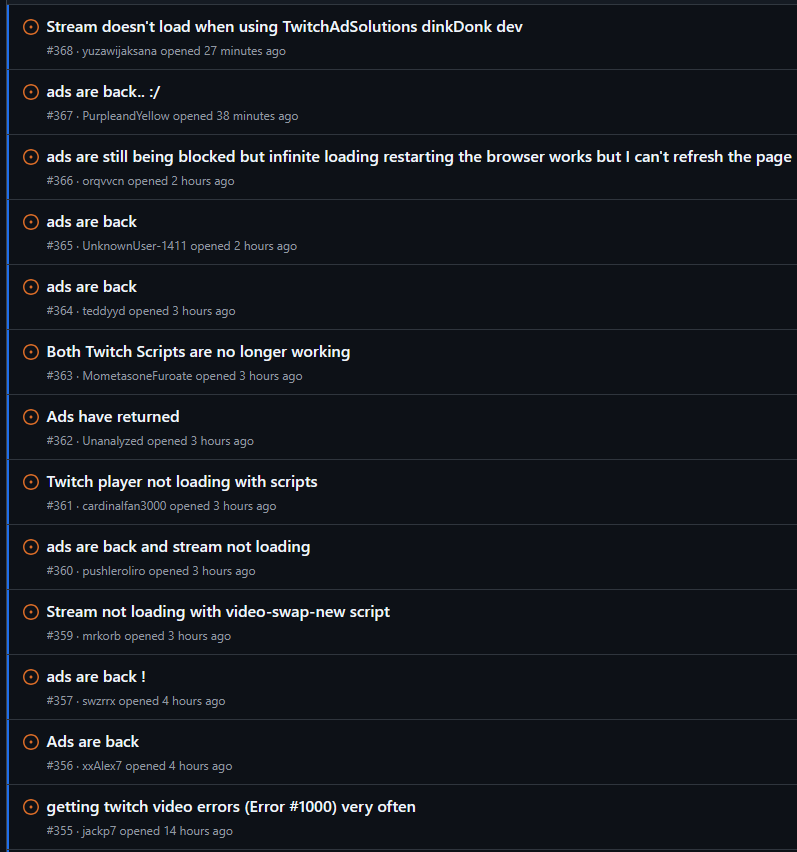Click open-issue icon for "Ads have returned"
The image size is (797, 852).
coord(31,417)
